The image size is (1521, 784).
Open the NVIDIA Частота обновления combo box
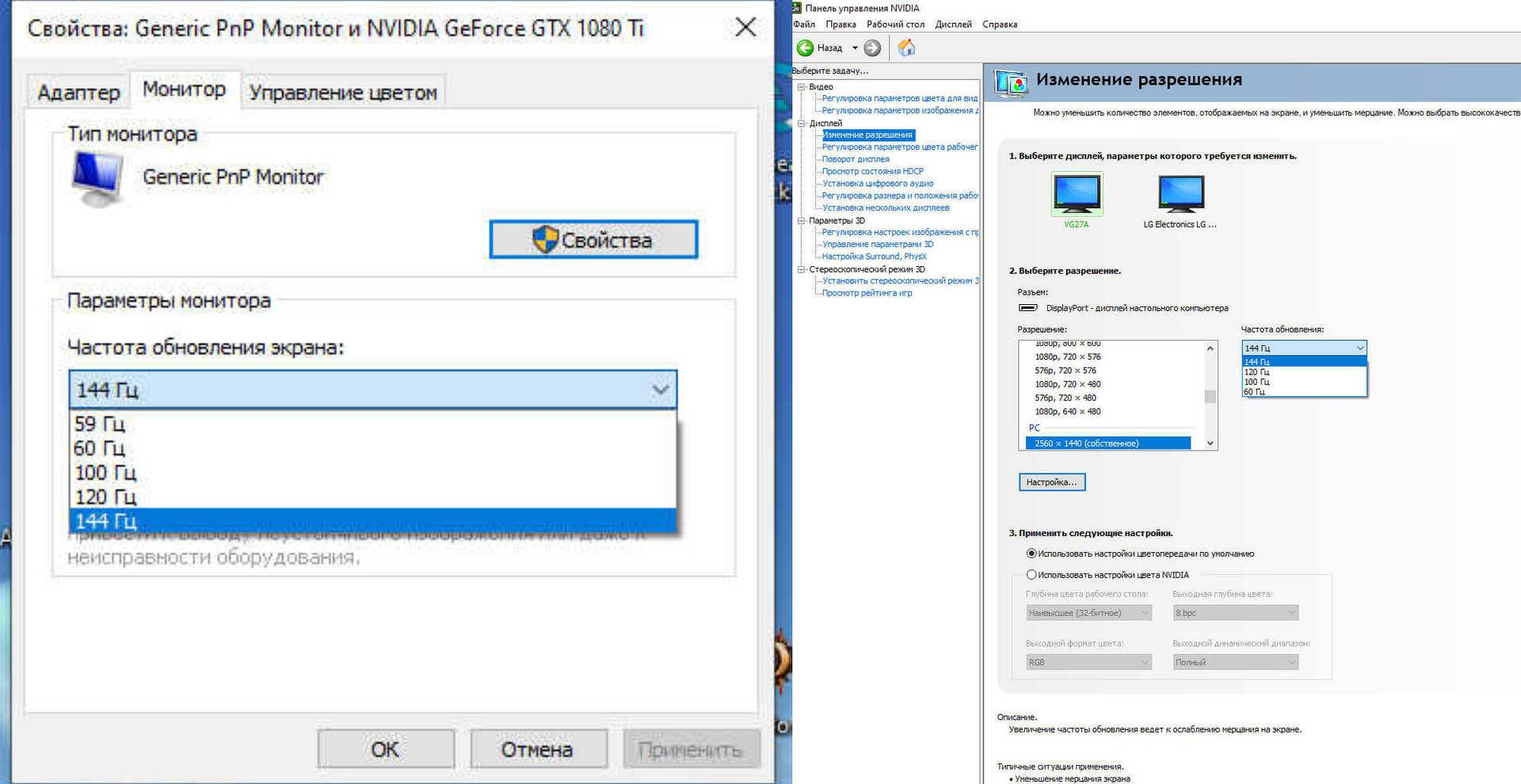pyautogui.click(x=1304, y=348)
